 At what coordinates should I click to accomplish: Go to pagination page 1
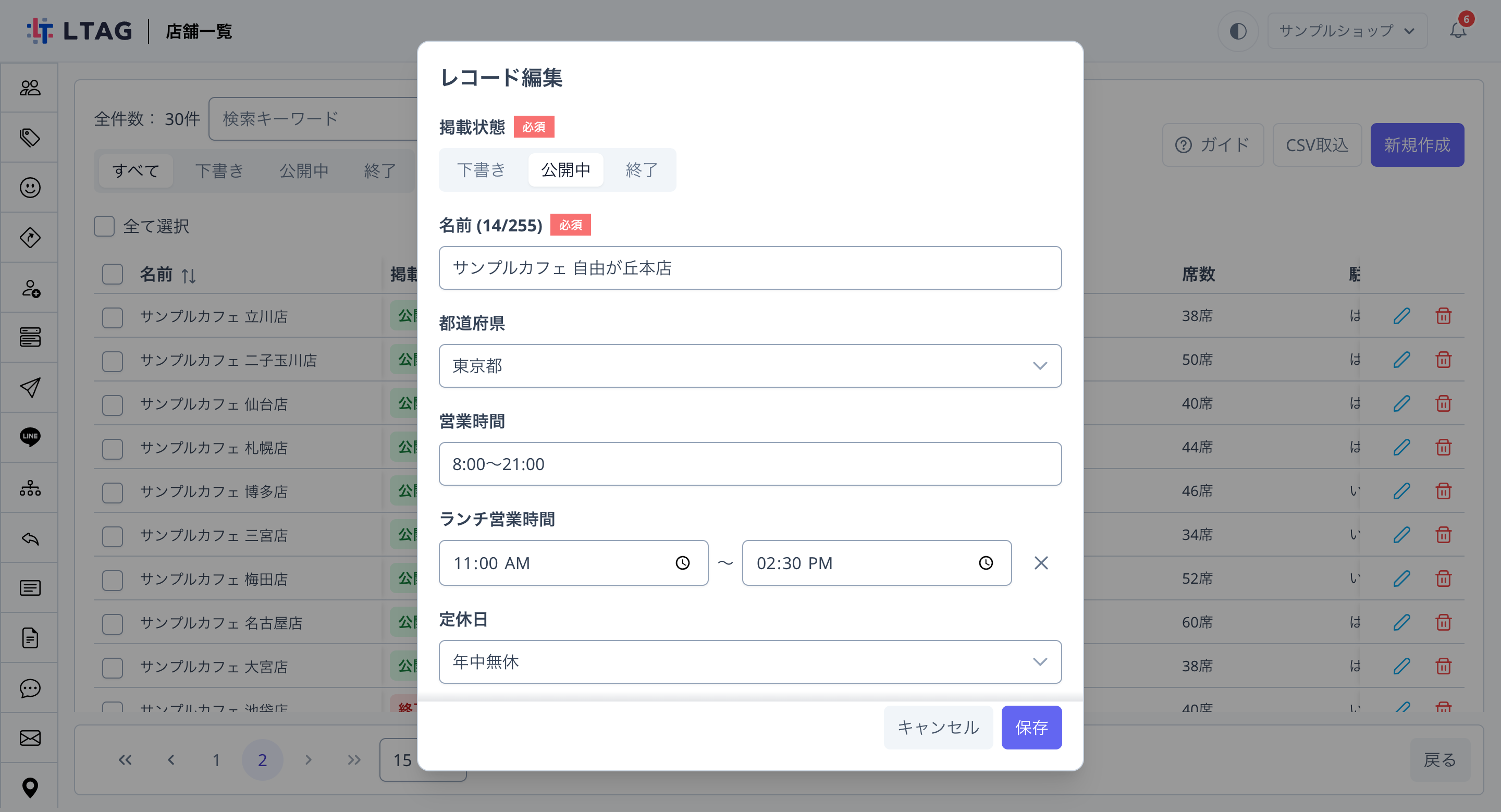216,759
